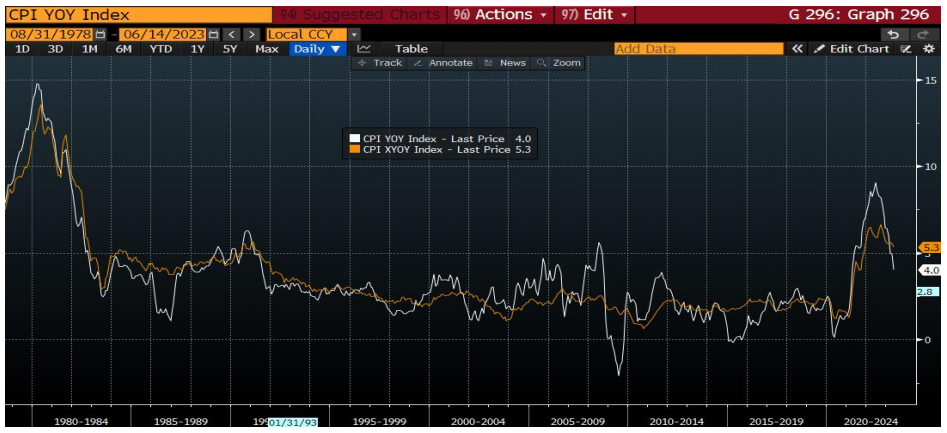947x433 pixels.
Task: Open chart settings gear icon
Action: click(927, 48)
